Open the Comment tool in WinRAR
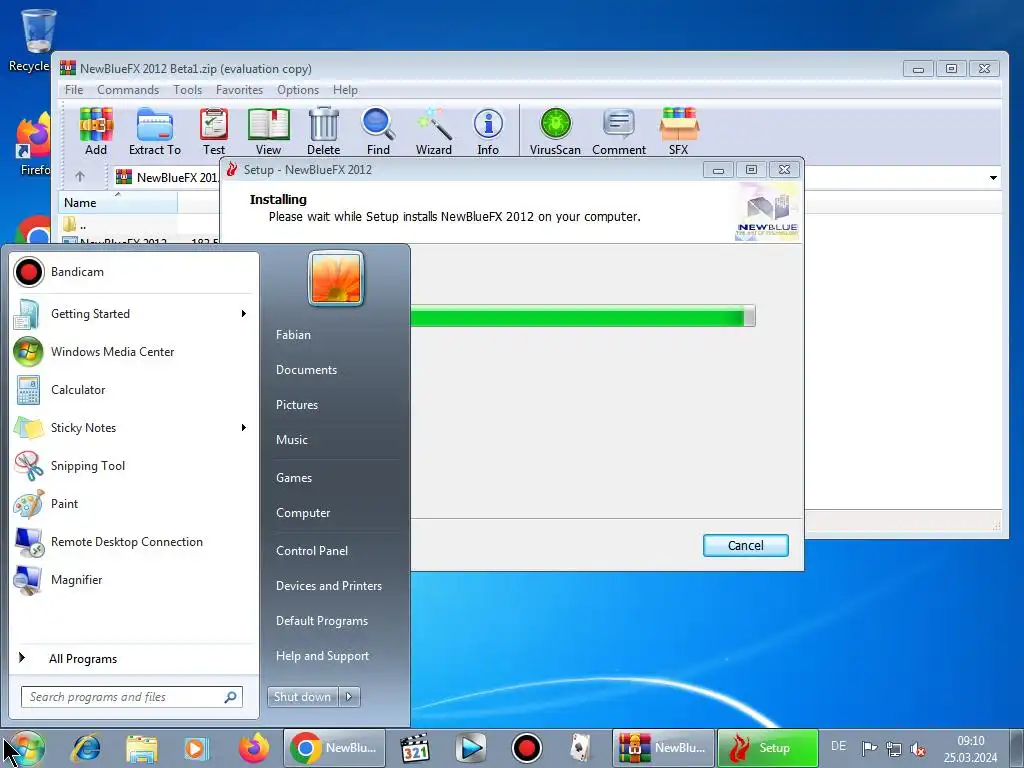Screen dimensions: 1024x768 619,131
